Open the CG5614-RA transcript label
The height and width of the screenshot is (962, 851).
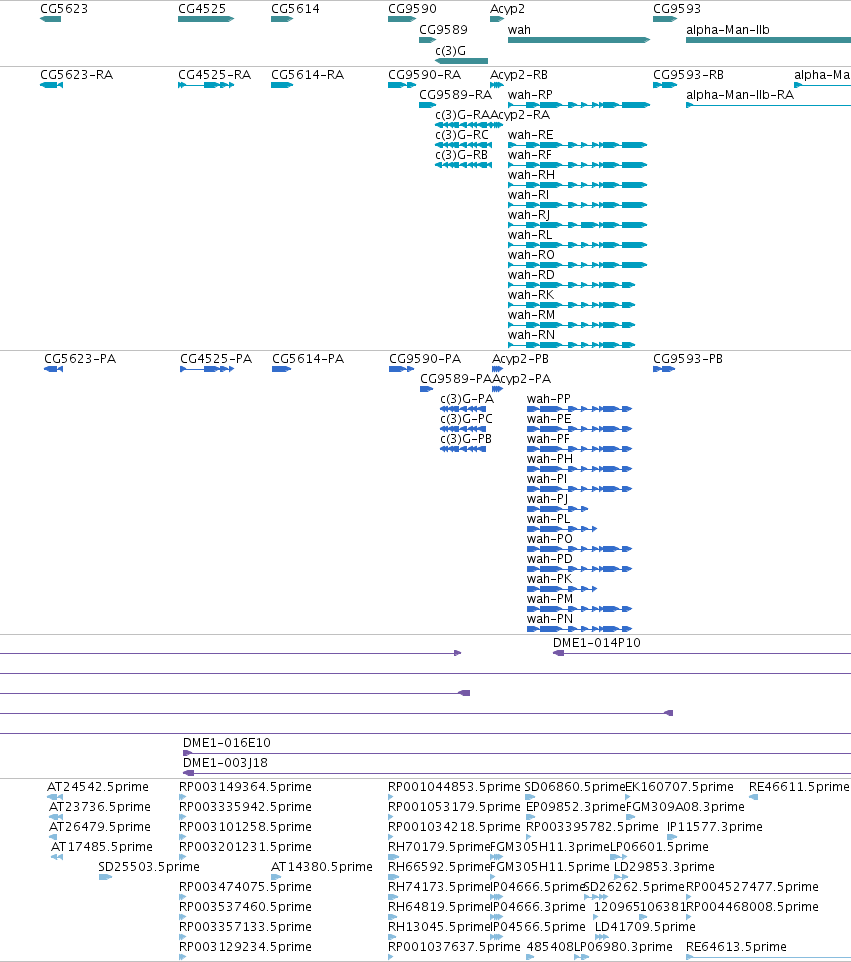(307, 75)
